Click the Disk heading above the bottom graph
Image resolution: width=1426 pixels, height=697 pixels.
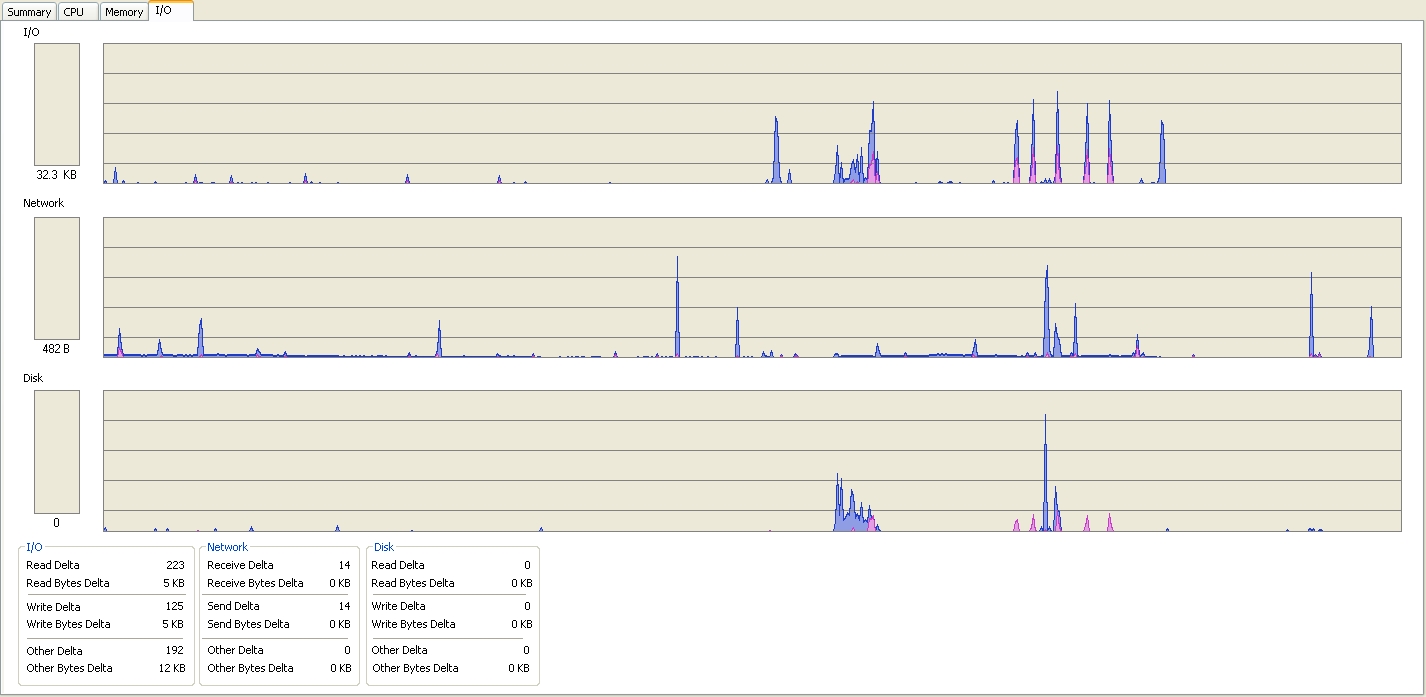point(33,378)
